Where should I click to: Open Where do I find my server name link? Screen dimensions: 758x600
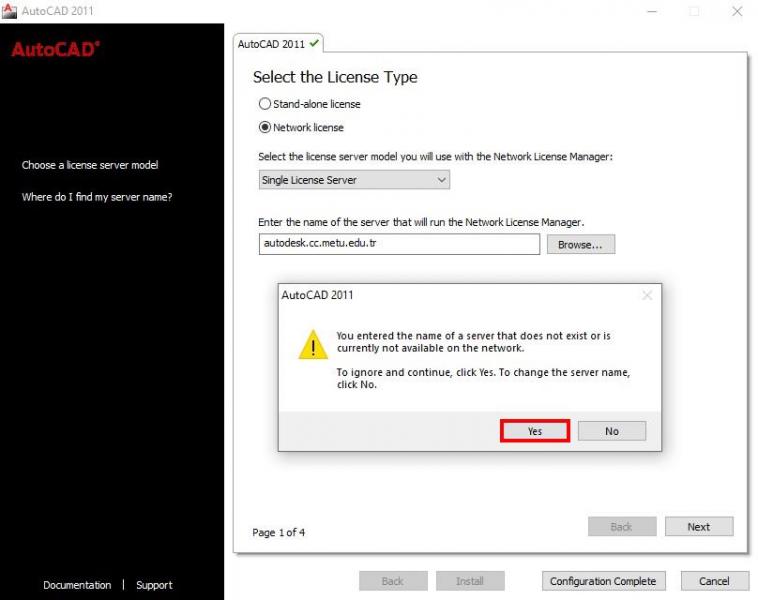point(97,197)
